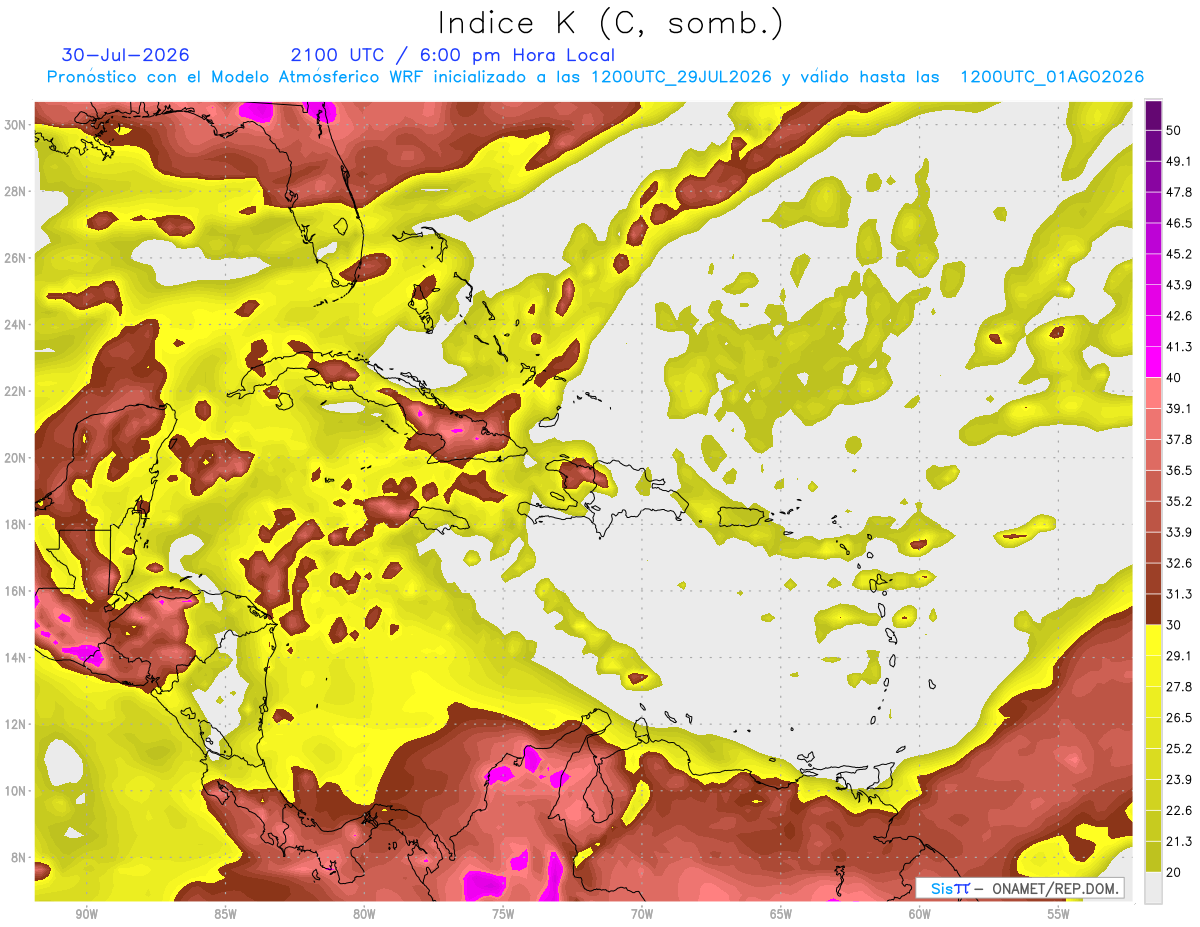Click the bright yellow colorbar segment between 29.1 and 30
The width and height of the screenshot is (1200, 927).
click(1153, 640)
